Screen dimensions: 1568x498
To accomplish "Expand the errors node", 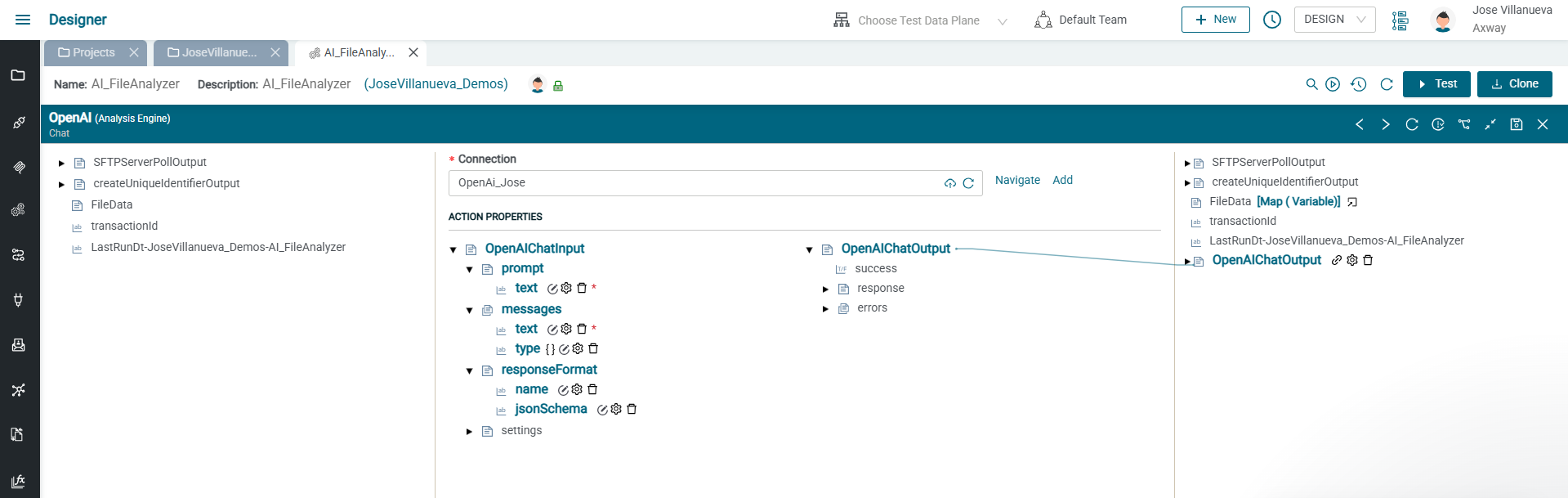I will tap(826, 308).
